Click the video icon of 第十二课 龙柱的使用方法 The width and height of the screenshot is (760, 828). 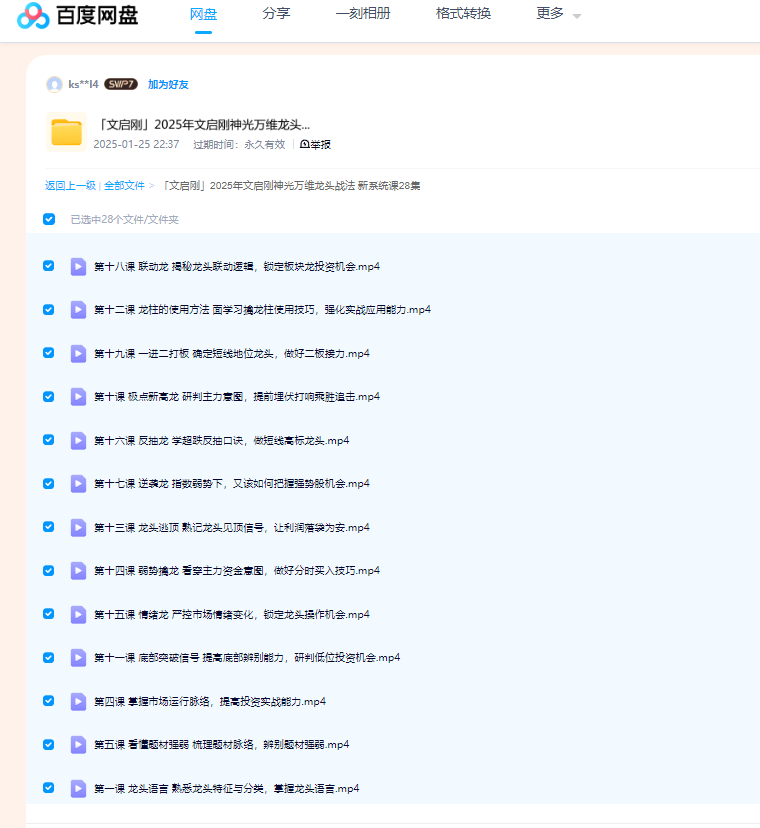point(78,310)
